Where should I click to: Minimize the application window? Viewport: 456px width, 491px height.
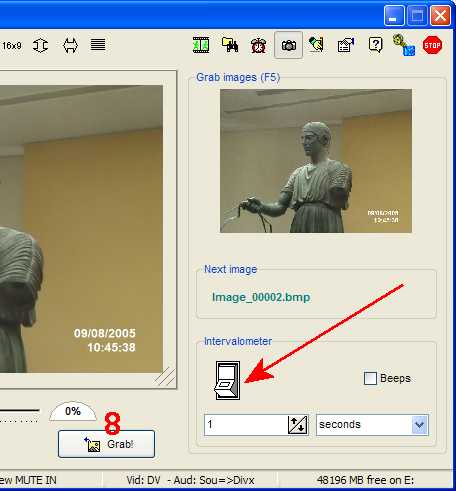394,15
